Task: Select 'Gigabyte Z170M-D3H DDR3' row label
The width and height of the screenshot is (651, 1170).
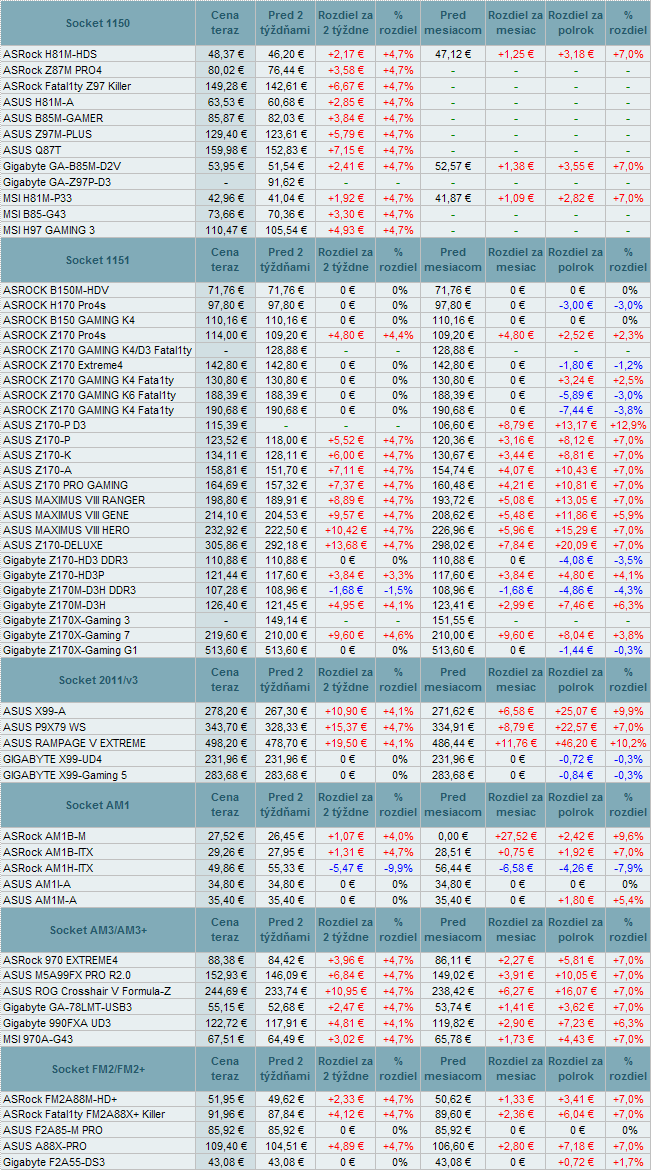Action: tap(69, 589)
